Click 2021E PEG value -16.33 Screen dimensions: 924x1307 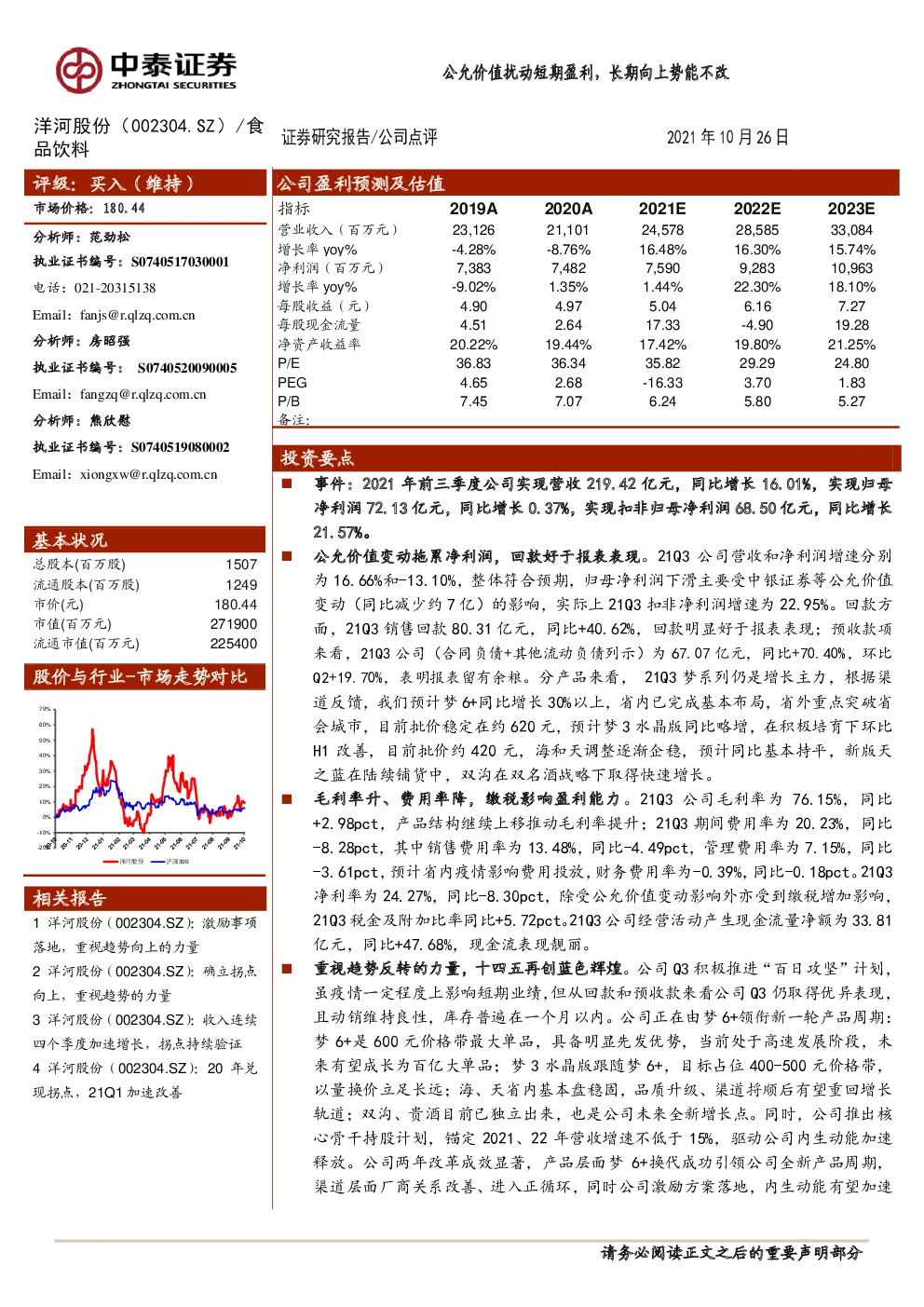[x=662, y=383]
